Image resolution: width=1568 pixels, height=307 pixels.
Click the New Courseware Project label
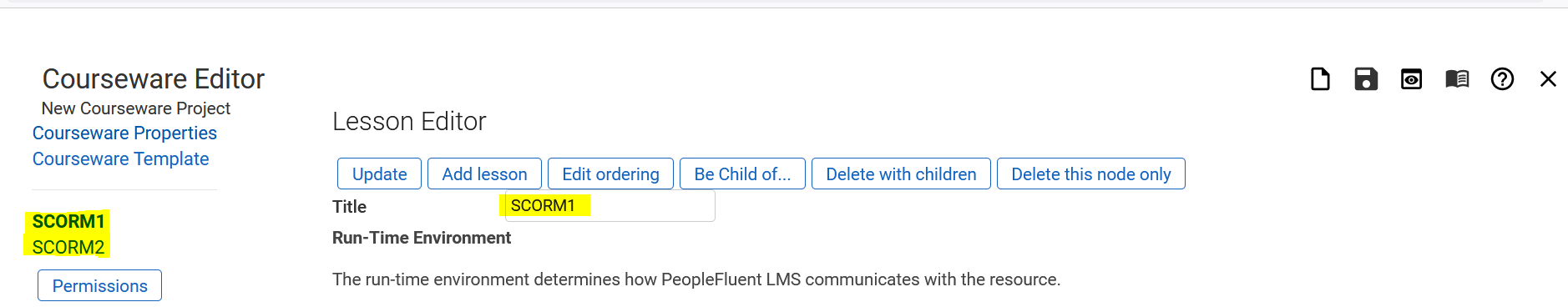(x=136, y=108)
